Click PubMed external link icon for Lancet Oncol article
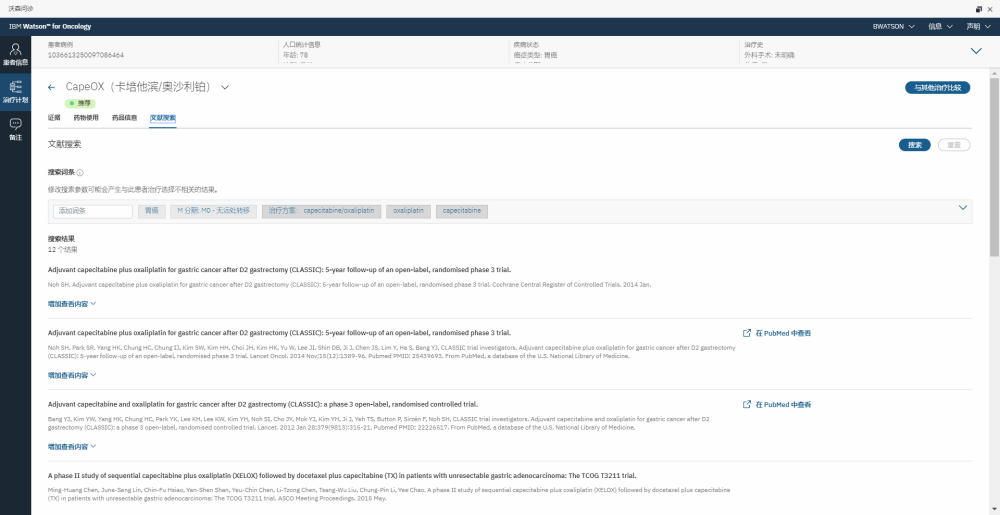The image size is (1000, 515). (747, 333)
